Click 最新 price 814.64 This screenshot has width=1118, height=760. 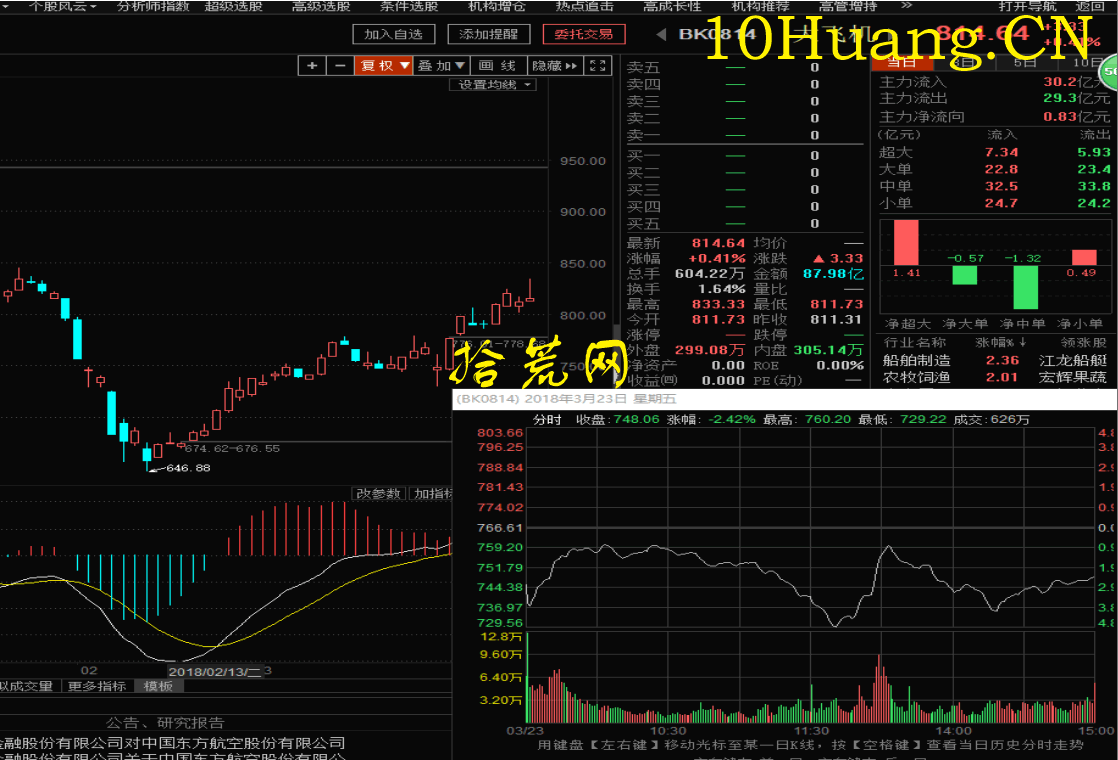(718, 243)
